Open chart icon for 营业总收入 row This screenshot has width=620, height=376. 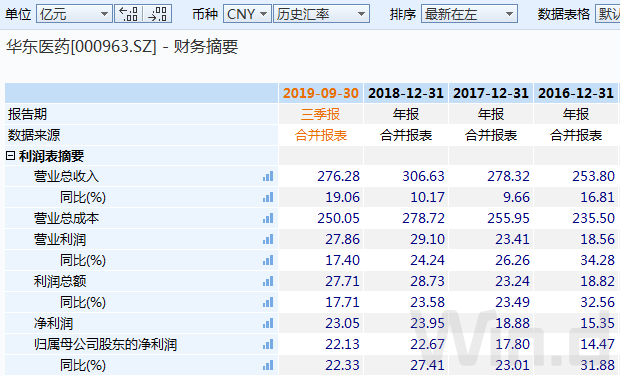tap(268, 176)
